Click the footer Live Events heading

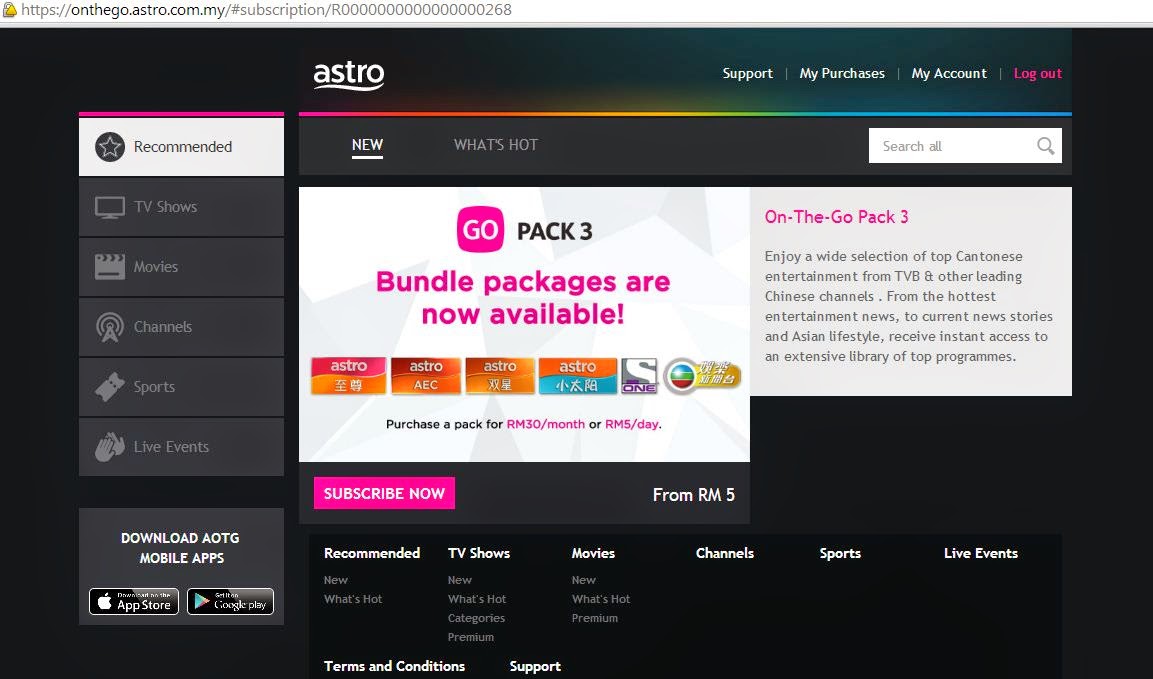[x=981, y=553]
